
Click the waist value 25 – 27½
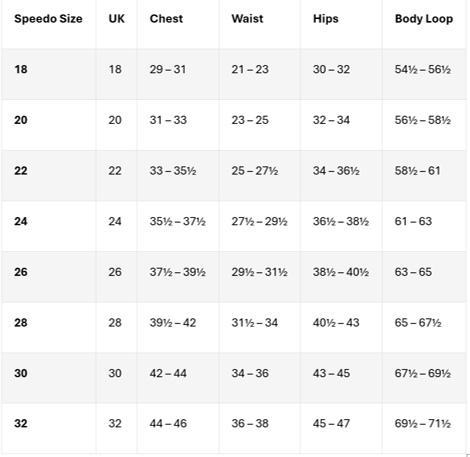[255, 171]
